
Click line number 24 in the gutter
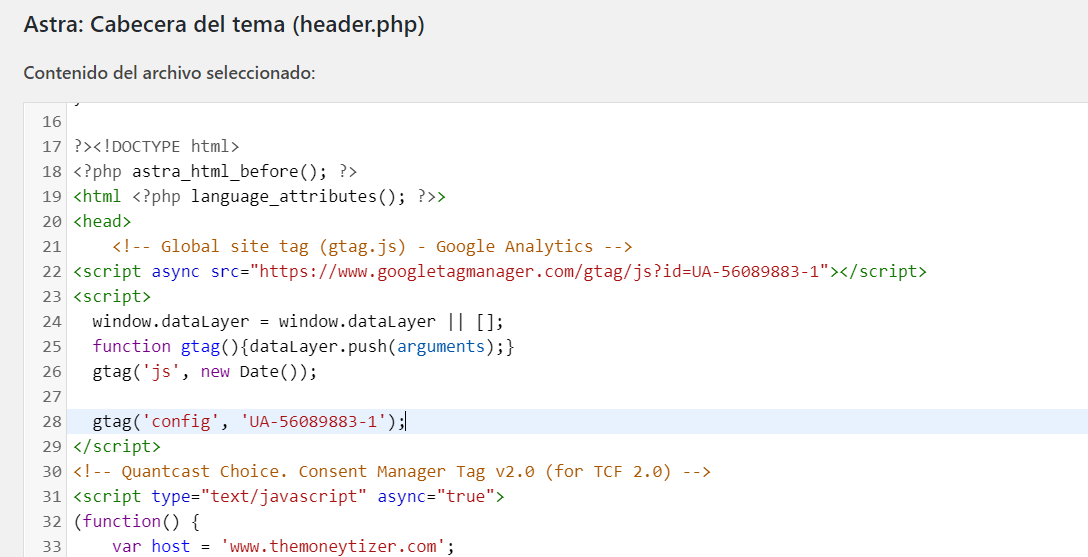click(x=52, y=321)
